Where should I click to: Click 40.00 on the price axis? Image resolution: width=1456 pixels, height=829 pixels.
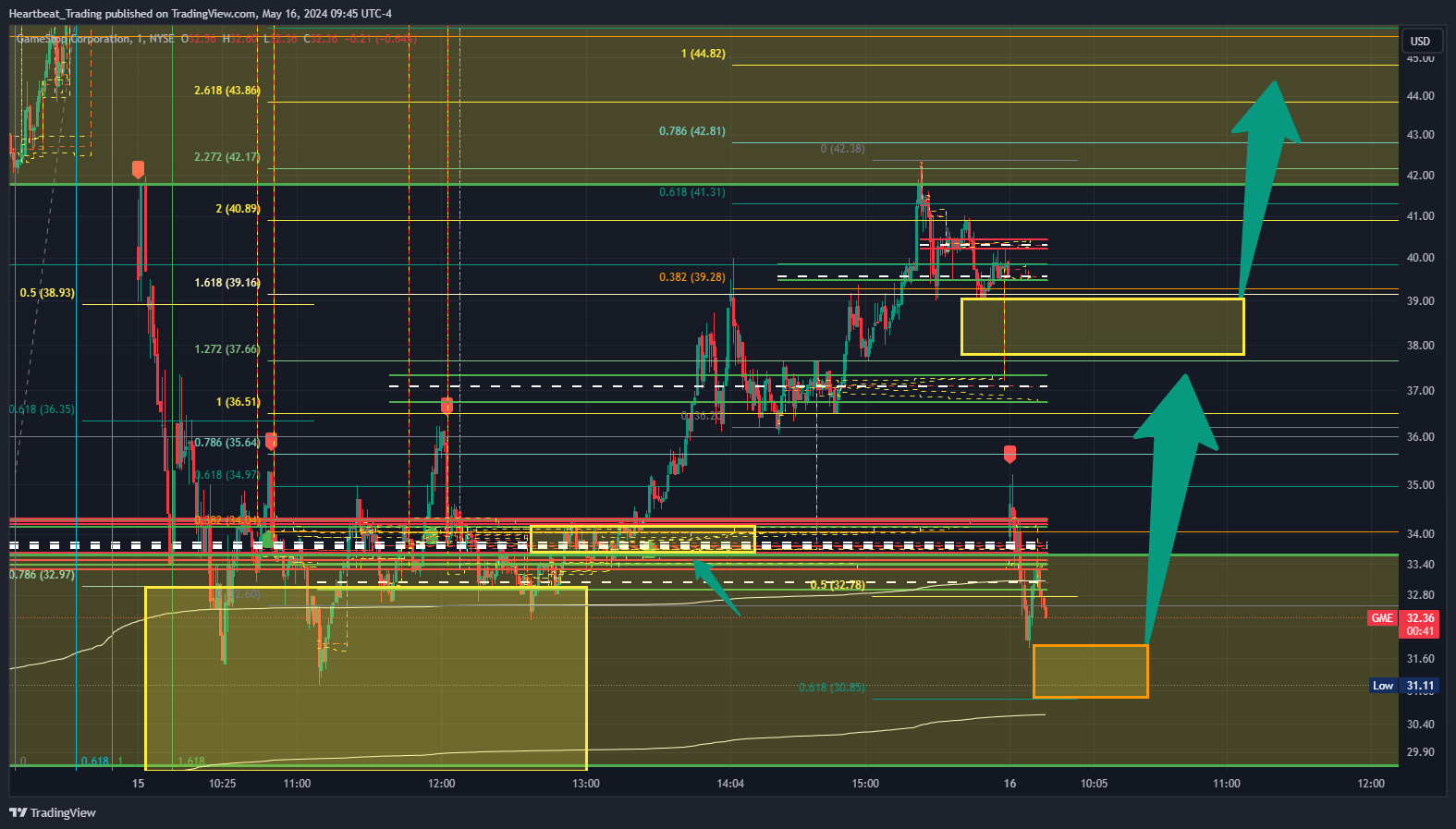(1420, 258)
